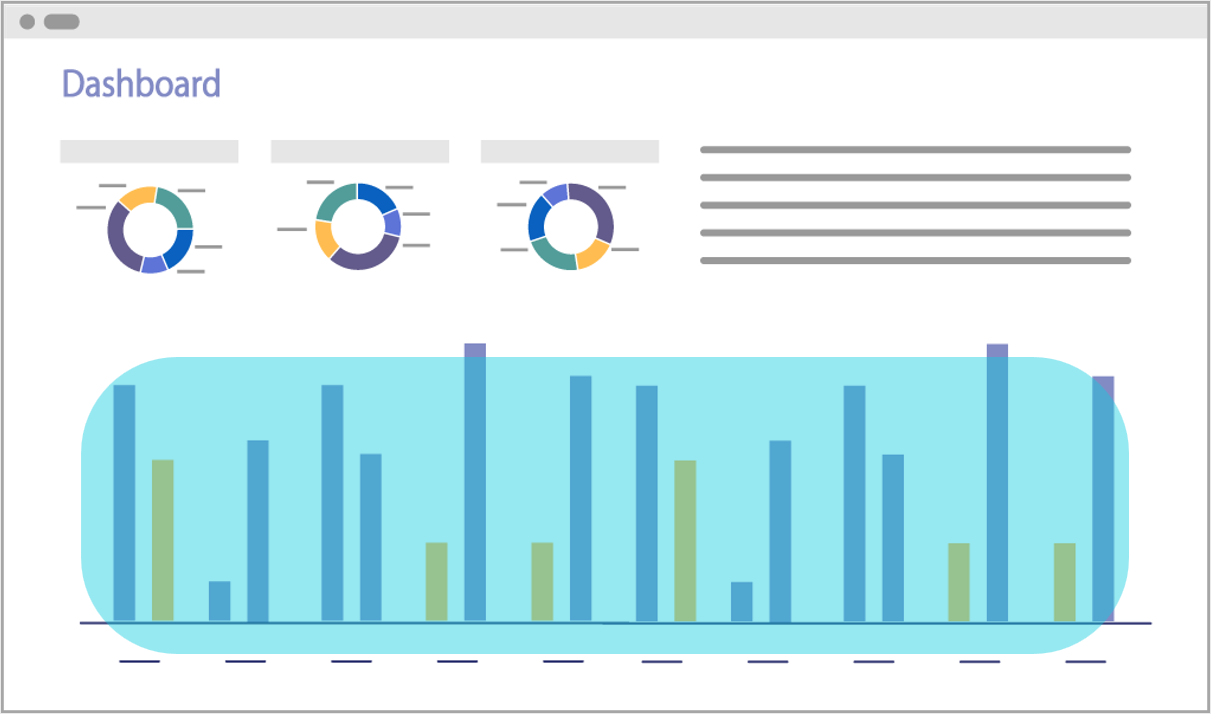The height and width of the screenshot is (714, 1211).
Task: Select the leftmost blue bar in bar chart
Action: [124, 502]
